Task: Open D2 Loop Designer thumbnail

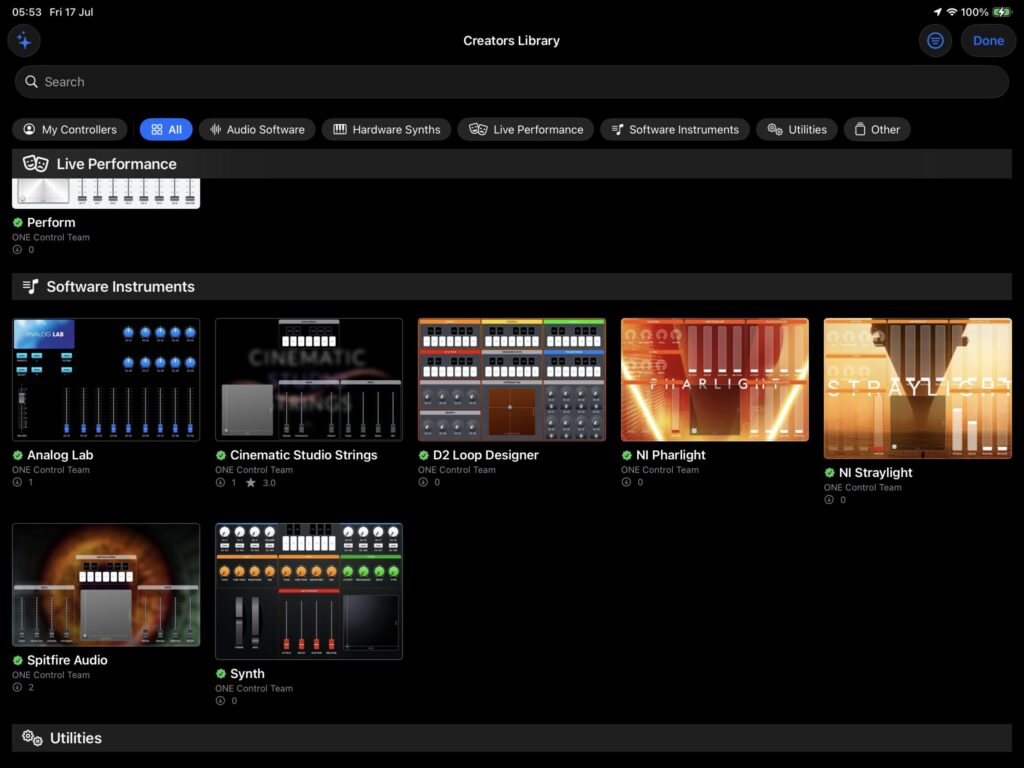Action: click(x=512, y=379)
